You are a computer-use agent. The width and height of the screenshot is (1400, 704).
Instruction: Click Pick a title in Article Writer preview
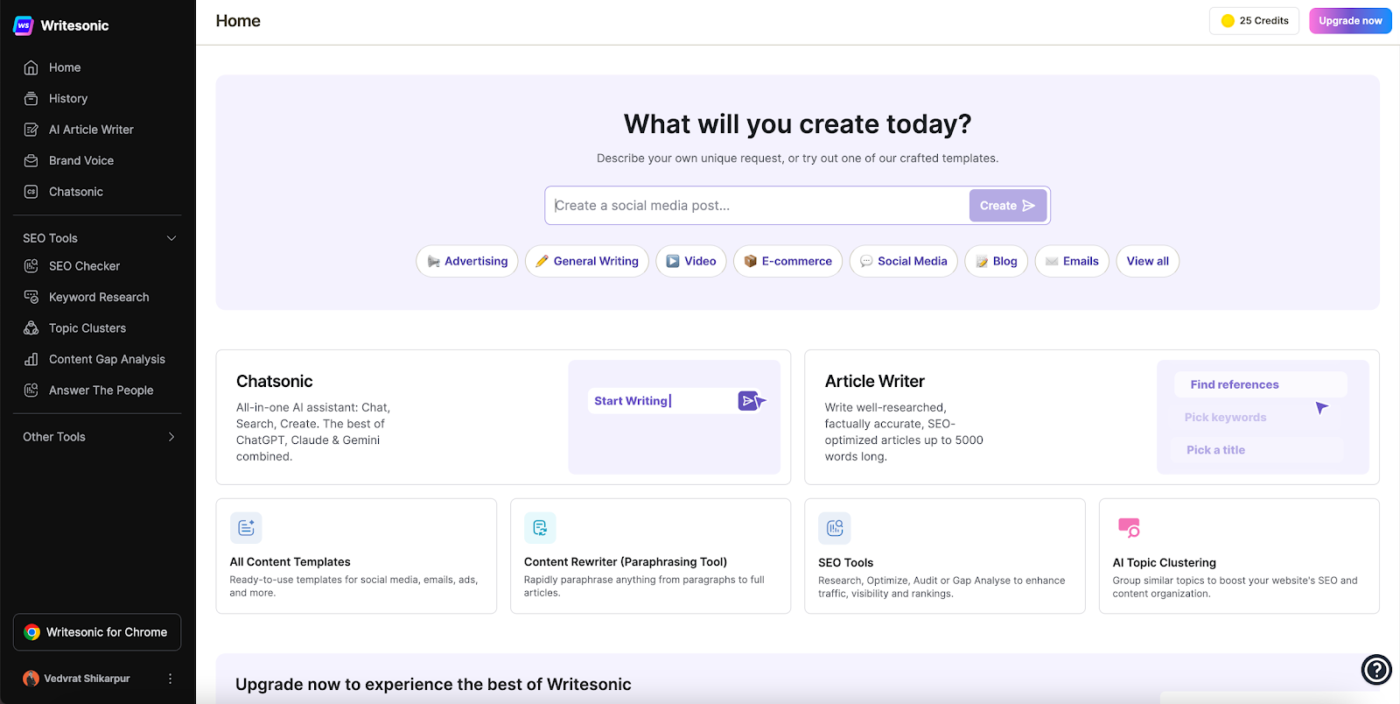click(x=1215, y=450)
